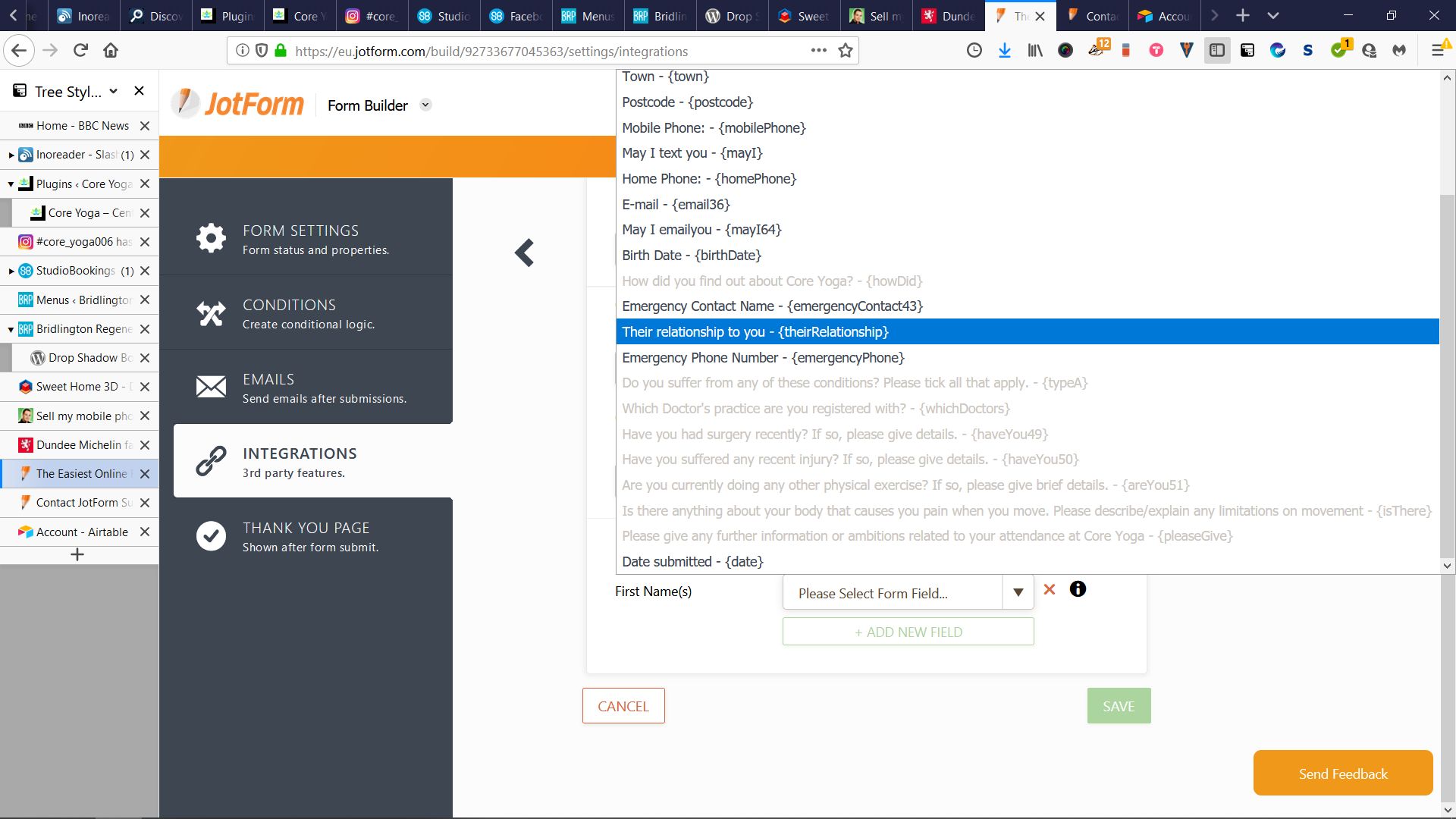Open the page actions three-dot menu
Viewport: 1456px width, 819px height.
818,51
